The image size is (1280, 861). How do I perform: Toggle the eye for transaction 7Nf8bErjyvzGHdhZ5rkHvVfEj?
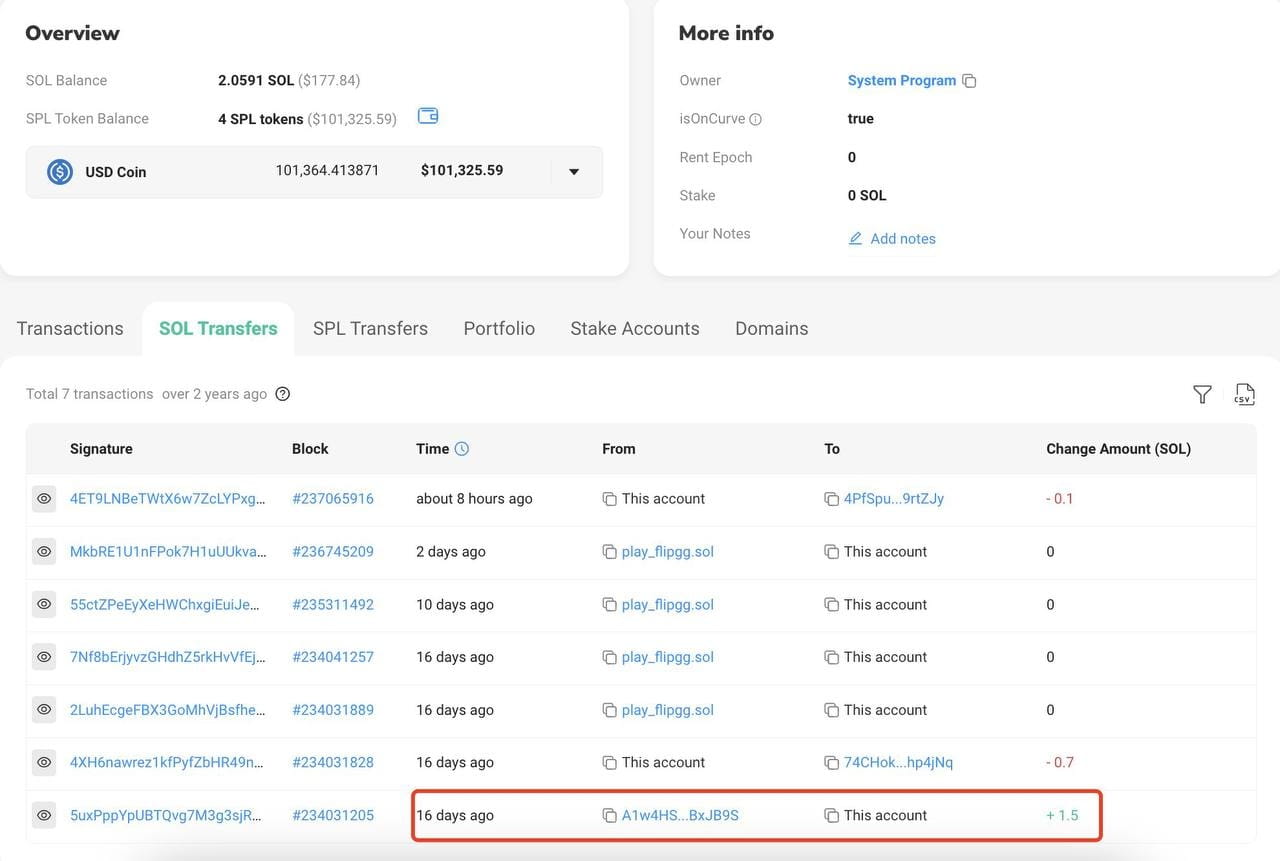(44, 657)
